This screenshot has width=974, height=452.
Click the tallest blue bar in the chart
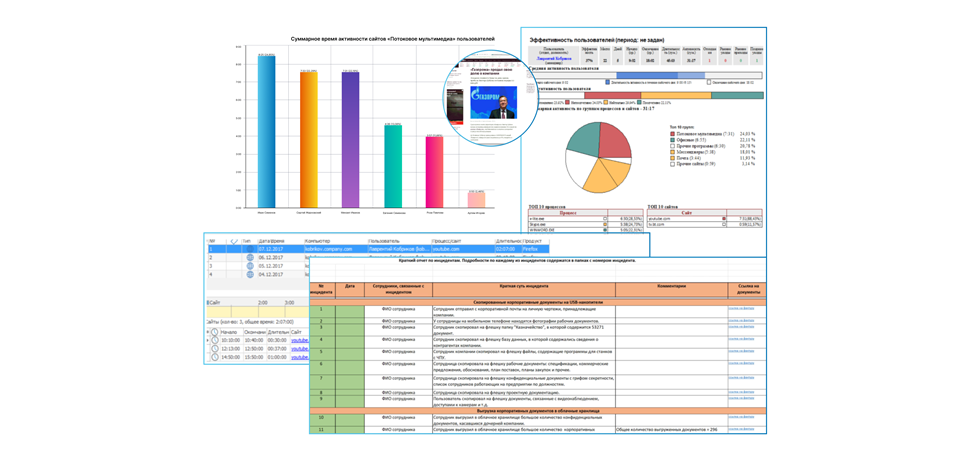click(x=266, y=131)
